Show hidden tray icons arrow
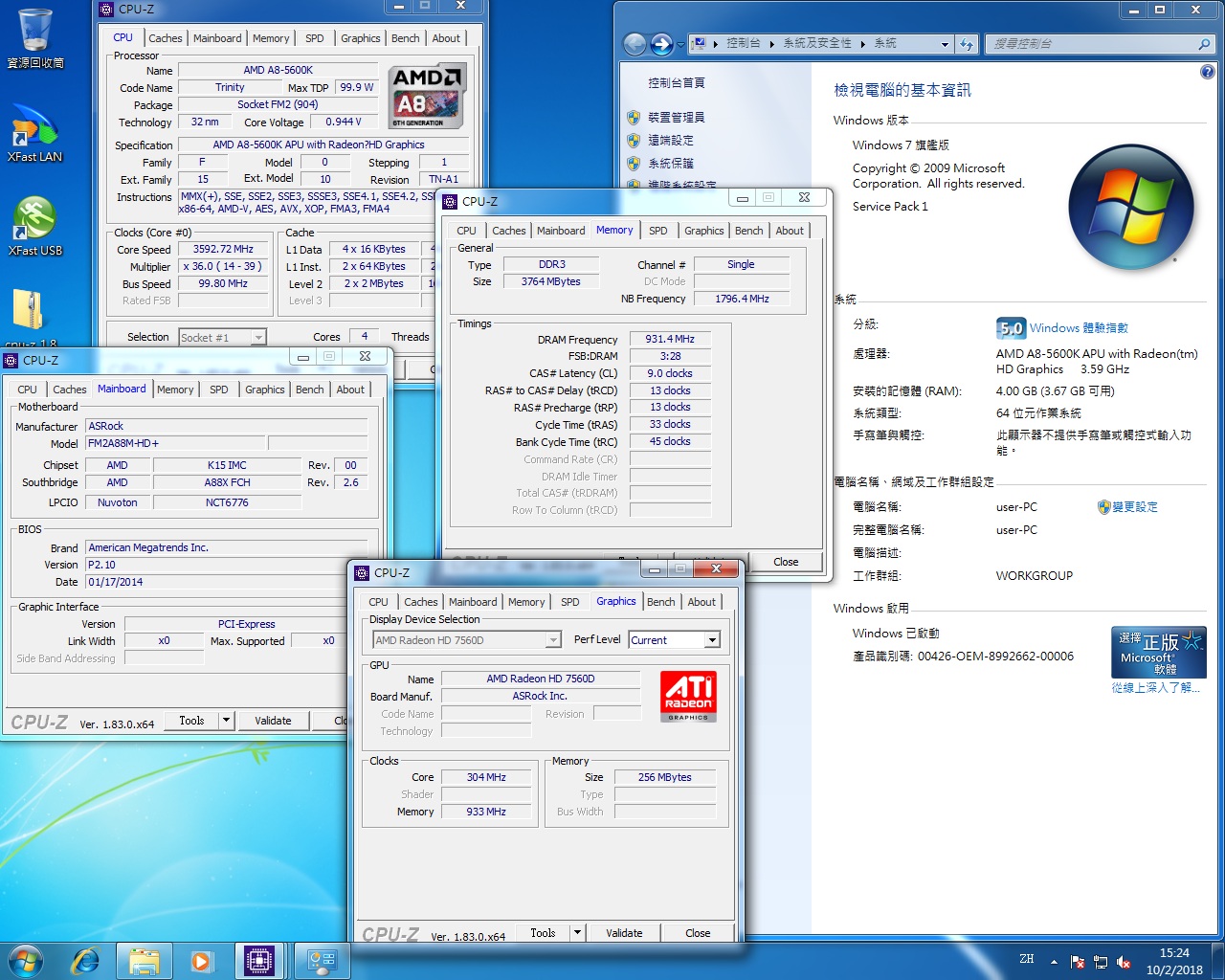1225x980 pixels. tap(1054, 962)
